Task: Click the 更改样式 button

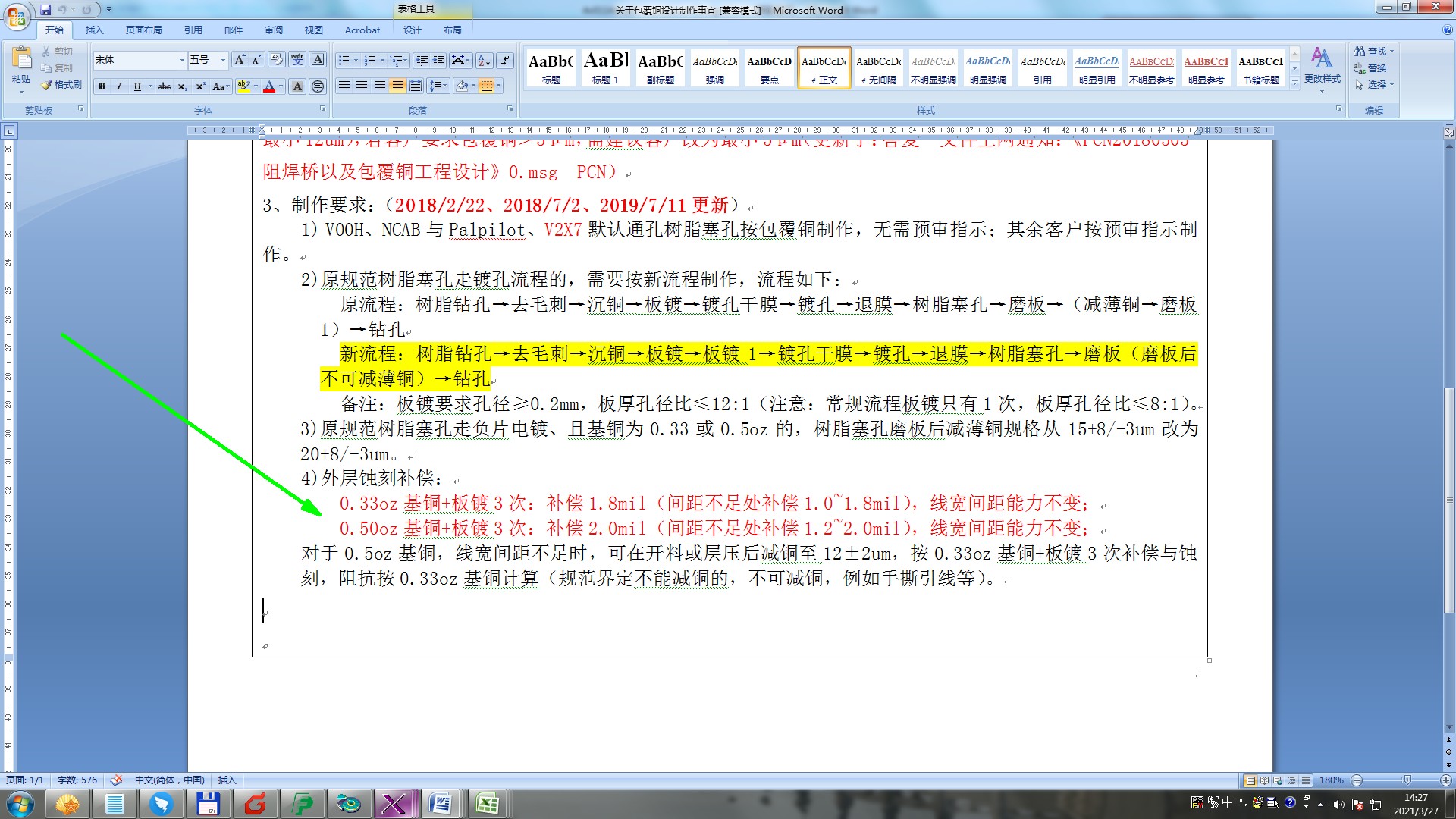Action: (x=1322, y=66)
